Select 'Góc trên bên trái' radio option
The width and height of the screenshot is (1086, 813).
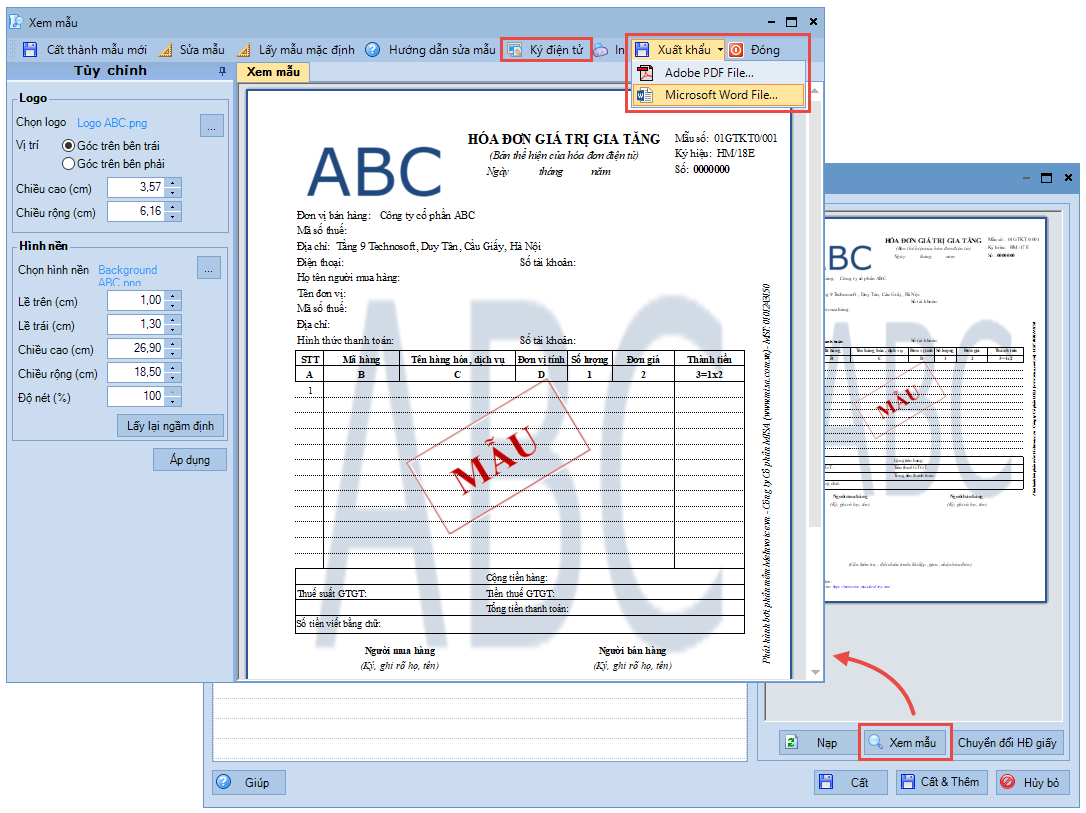tap(69, 146)
